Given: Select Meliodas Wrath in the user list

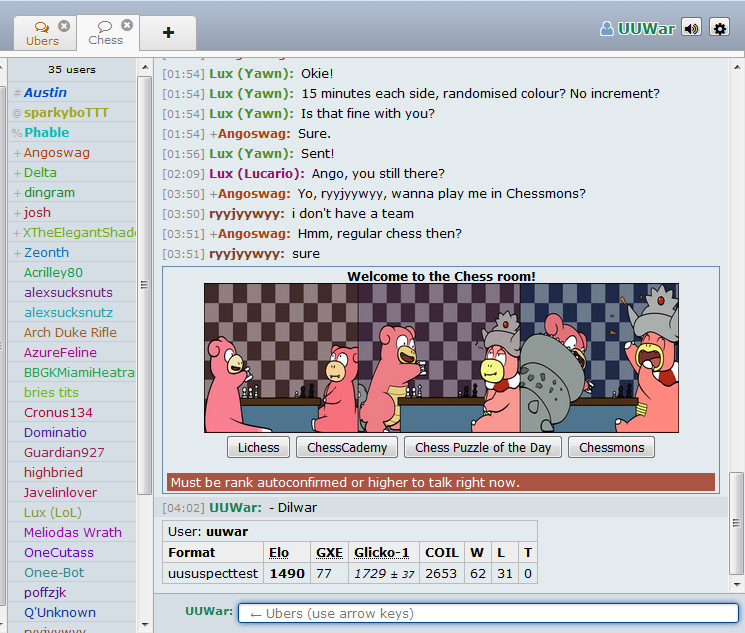Looking at the screenshot, I should coord(72,532).
